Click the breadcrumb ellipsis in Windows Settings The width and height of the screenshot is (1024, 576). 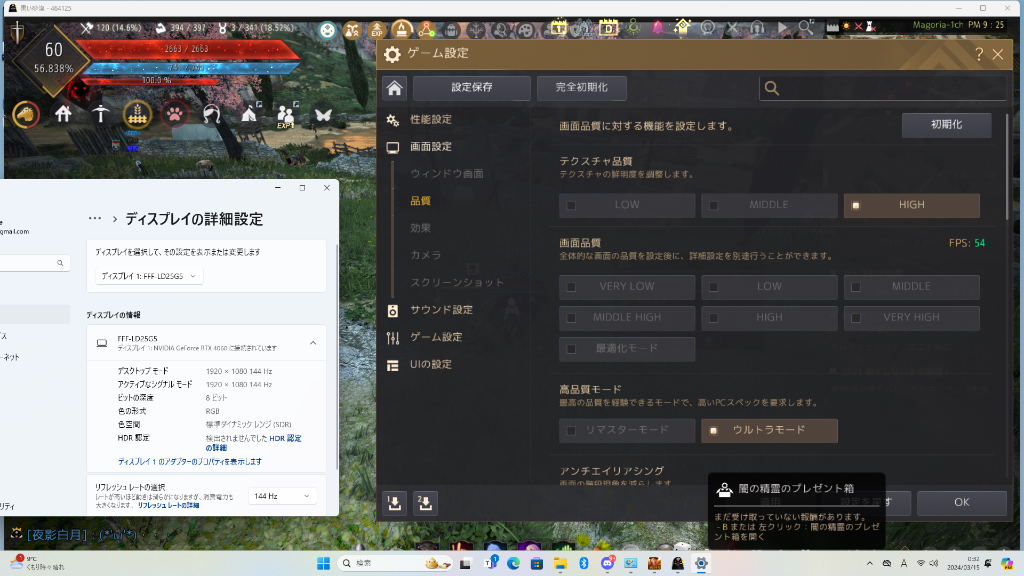coord(95,219)
